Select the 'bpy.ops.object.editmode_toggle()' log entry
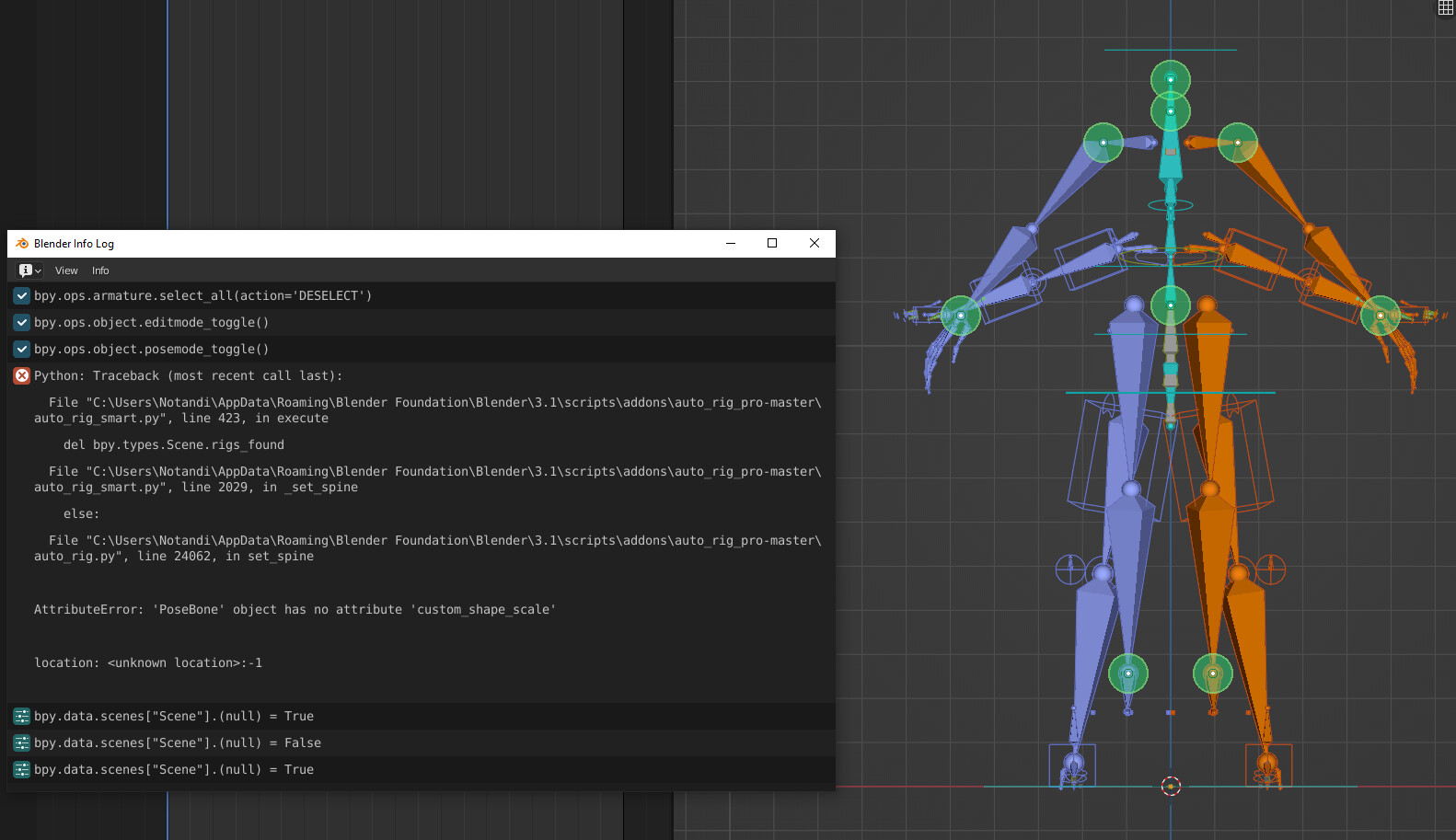The image size is (1456, 840). pos(422,322)
